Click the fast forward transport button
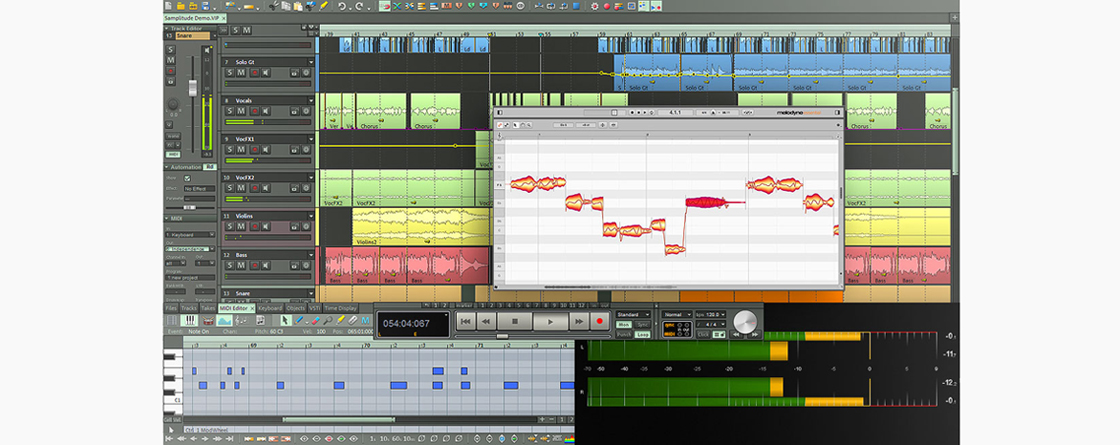1120x445 pixels. 579,321
